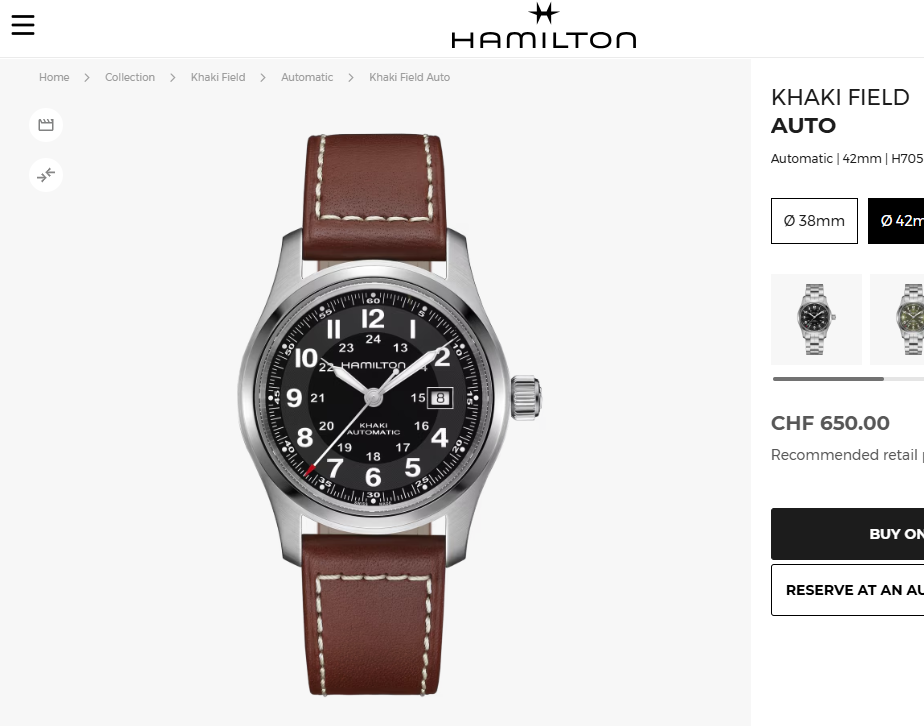This screenshot has height=726, width=924.
Task: Click the collapse arrows icon button
Action: (x=46, y=175)
